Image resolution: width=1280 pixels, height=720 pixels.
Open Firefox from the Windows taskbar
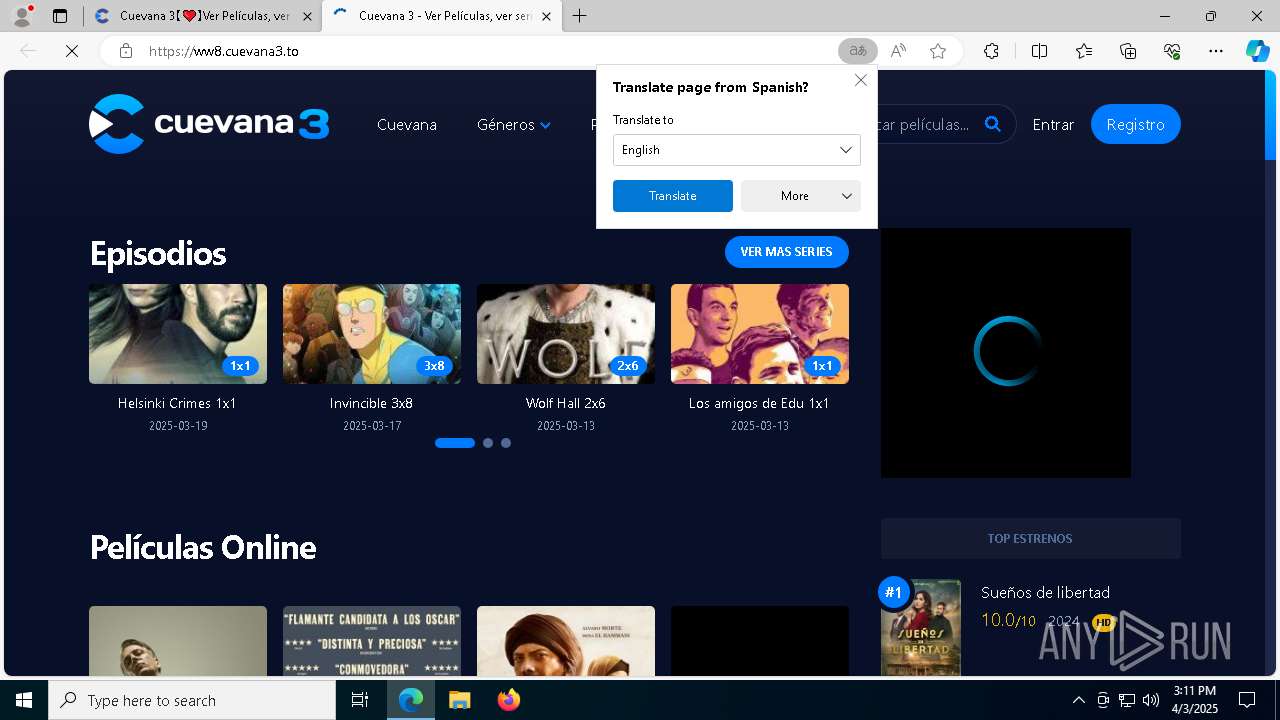[x=509, y=700]
